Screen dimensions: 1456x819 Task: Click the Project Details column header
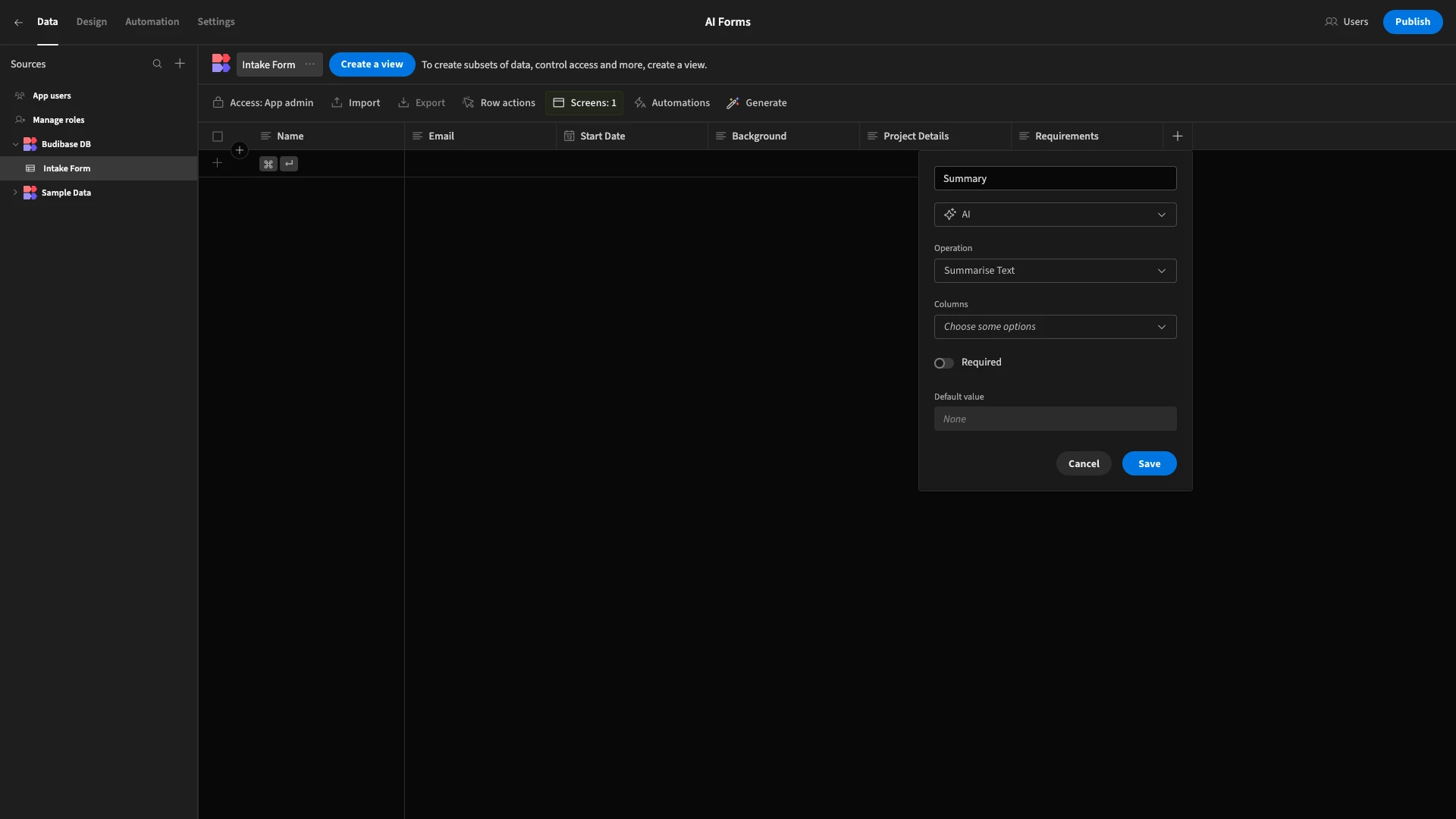point(935,136)
